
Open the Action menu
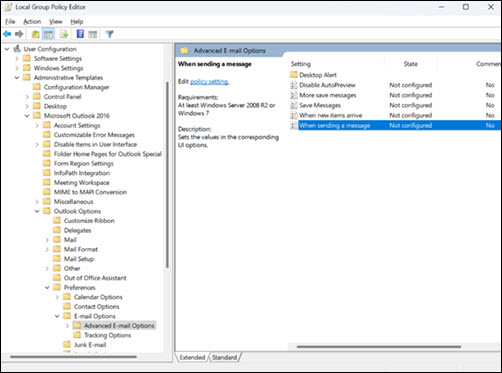(x=32, y=22)
